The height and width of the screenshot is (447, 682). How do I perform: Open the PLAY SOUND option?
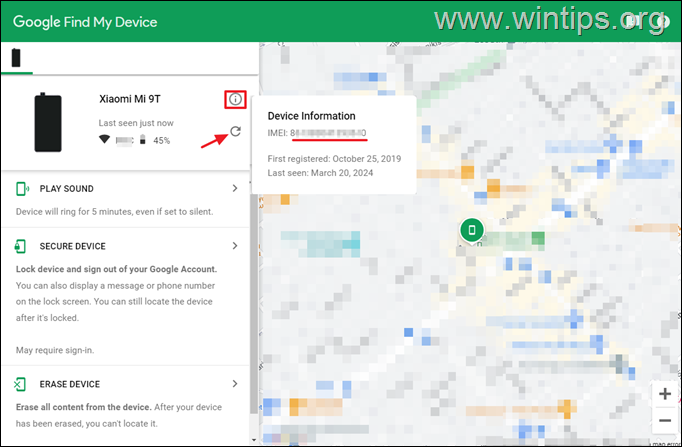pyautogui.click(x=67, y=189)
